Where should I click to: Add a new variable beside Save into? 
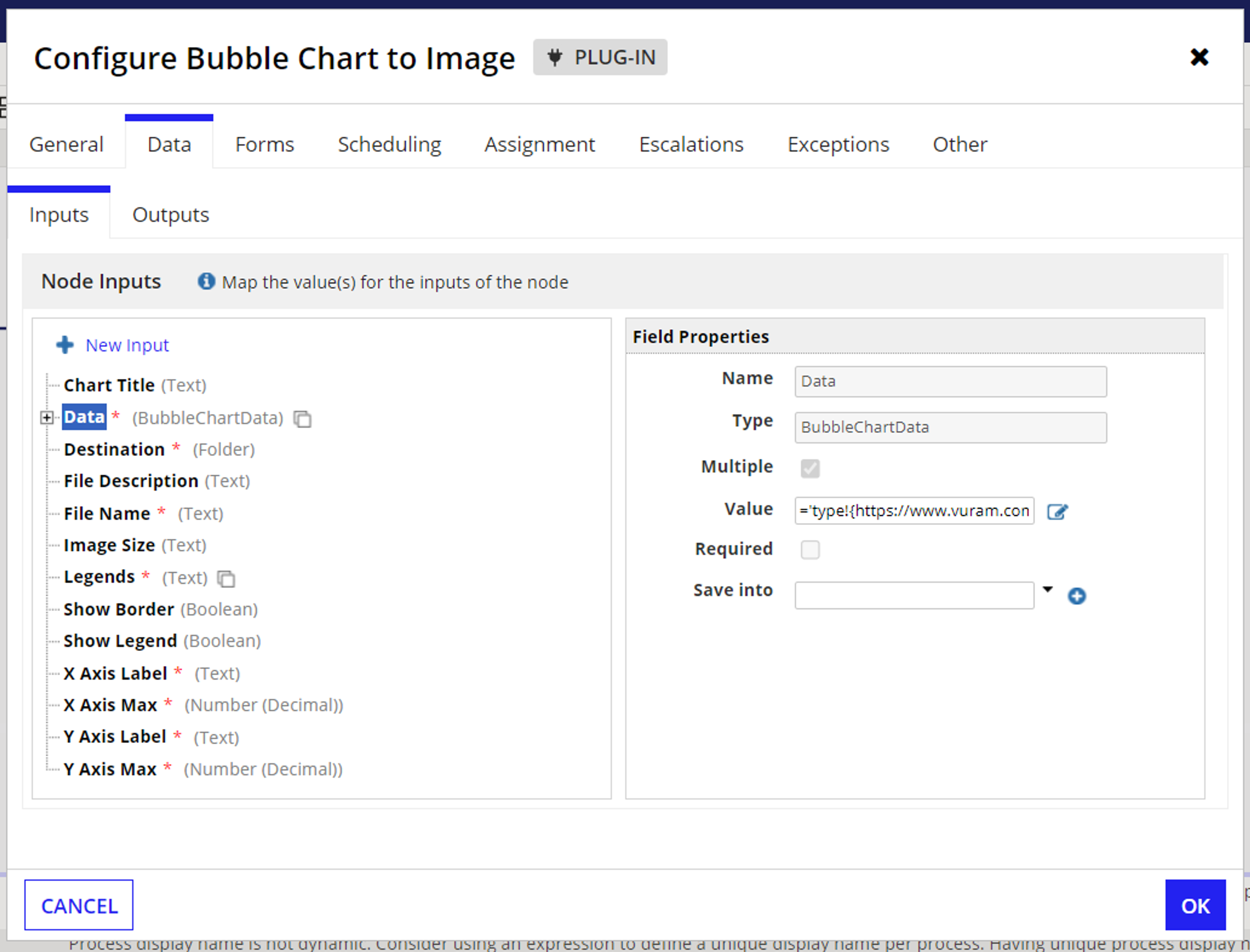click(1076, 596)
